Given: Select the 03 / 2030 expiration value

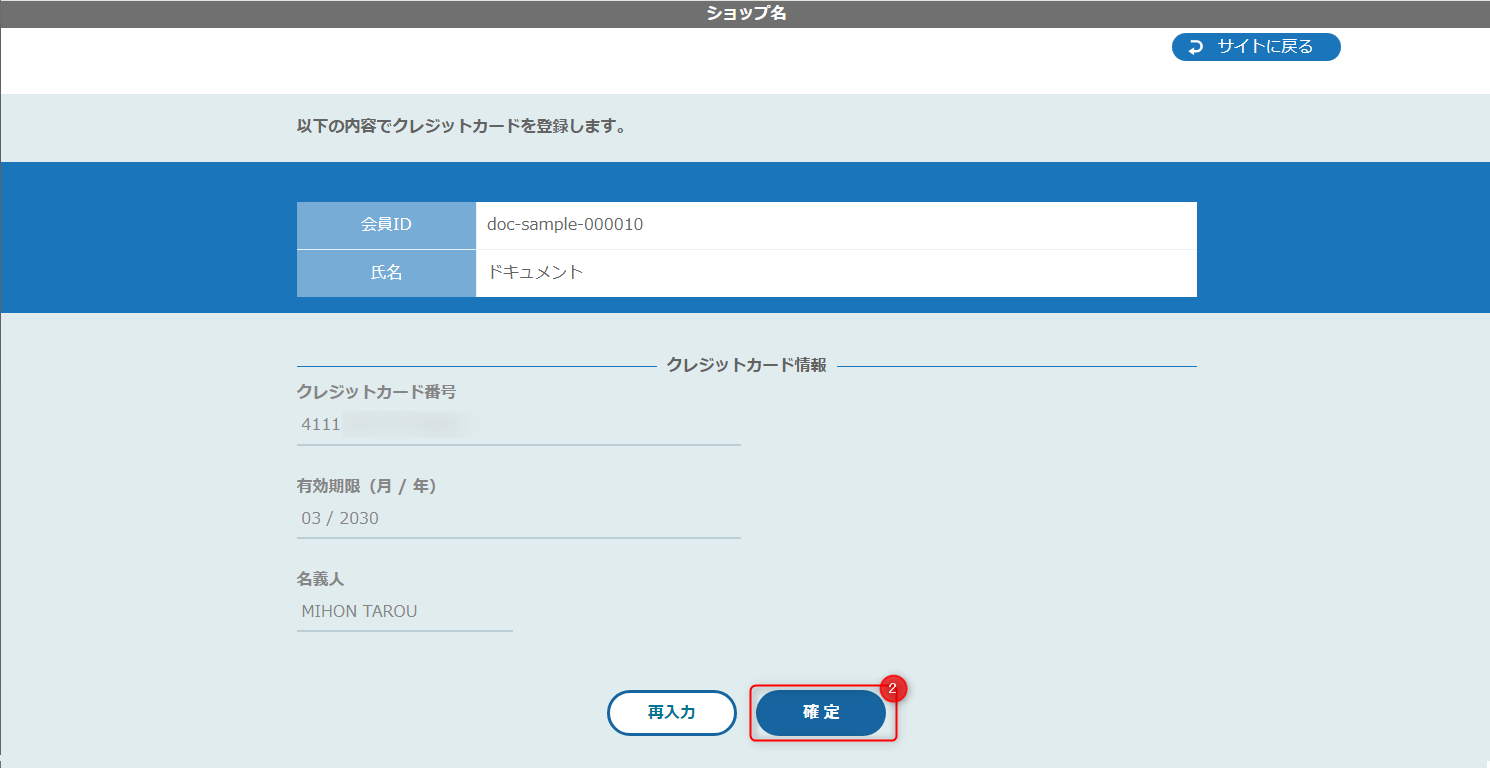Looking at the screenshot, I should pyautogui.click(x=340, y=518).
